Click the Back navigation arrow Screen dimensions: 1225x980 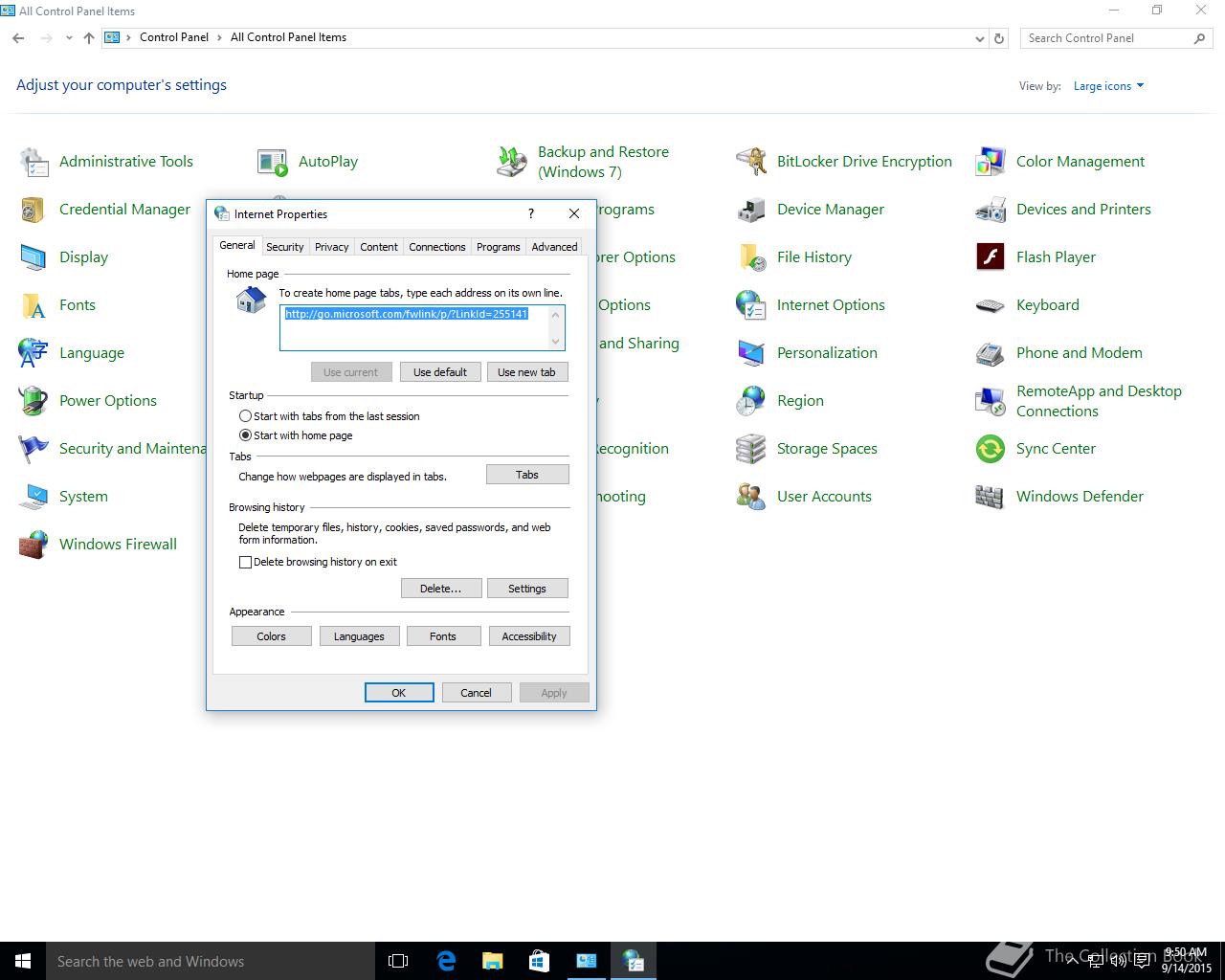[x=18, y=38]
